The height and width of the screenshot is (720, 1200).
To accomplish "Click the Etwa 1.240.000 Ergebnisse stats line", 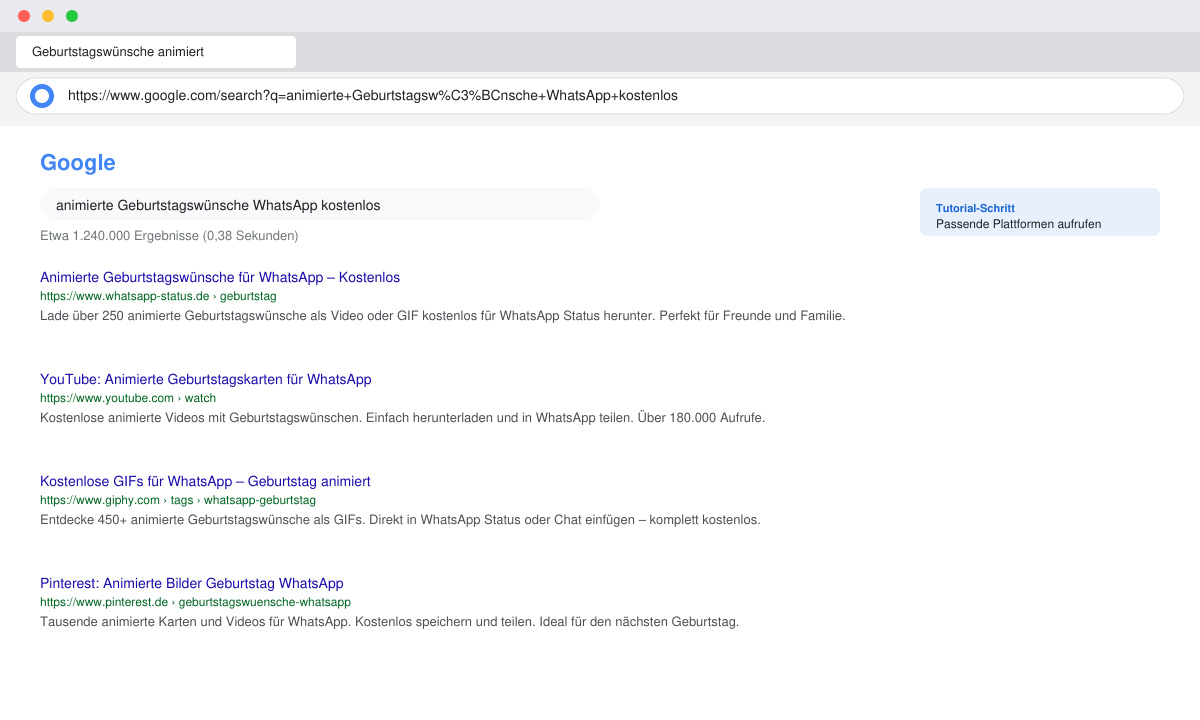I will click(169, 236).
